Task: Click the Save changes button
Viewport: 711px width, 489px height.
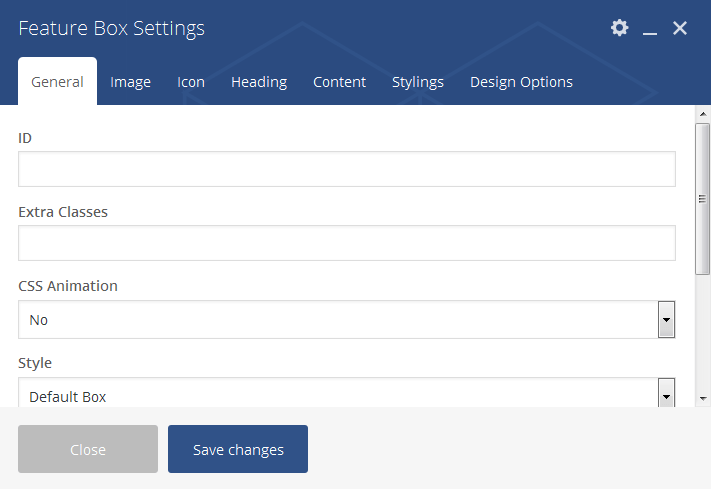Action: [x=238, y=449]
